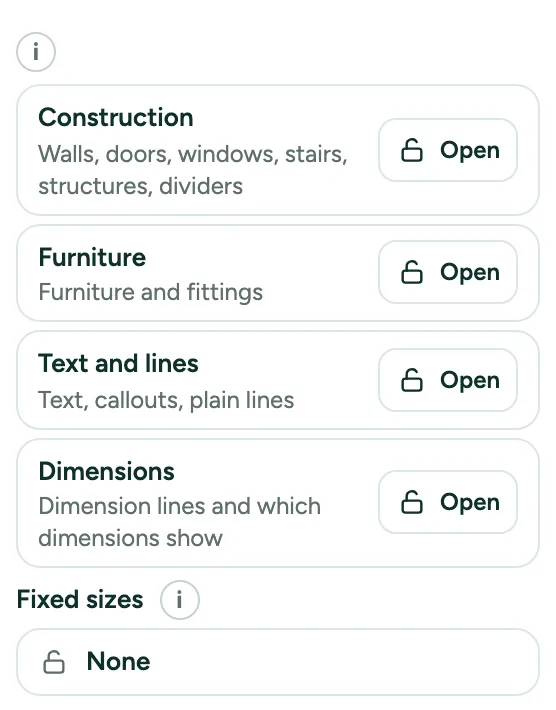Select the Dimensions category heading

pyautogui.click(x=106, y=471)
